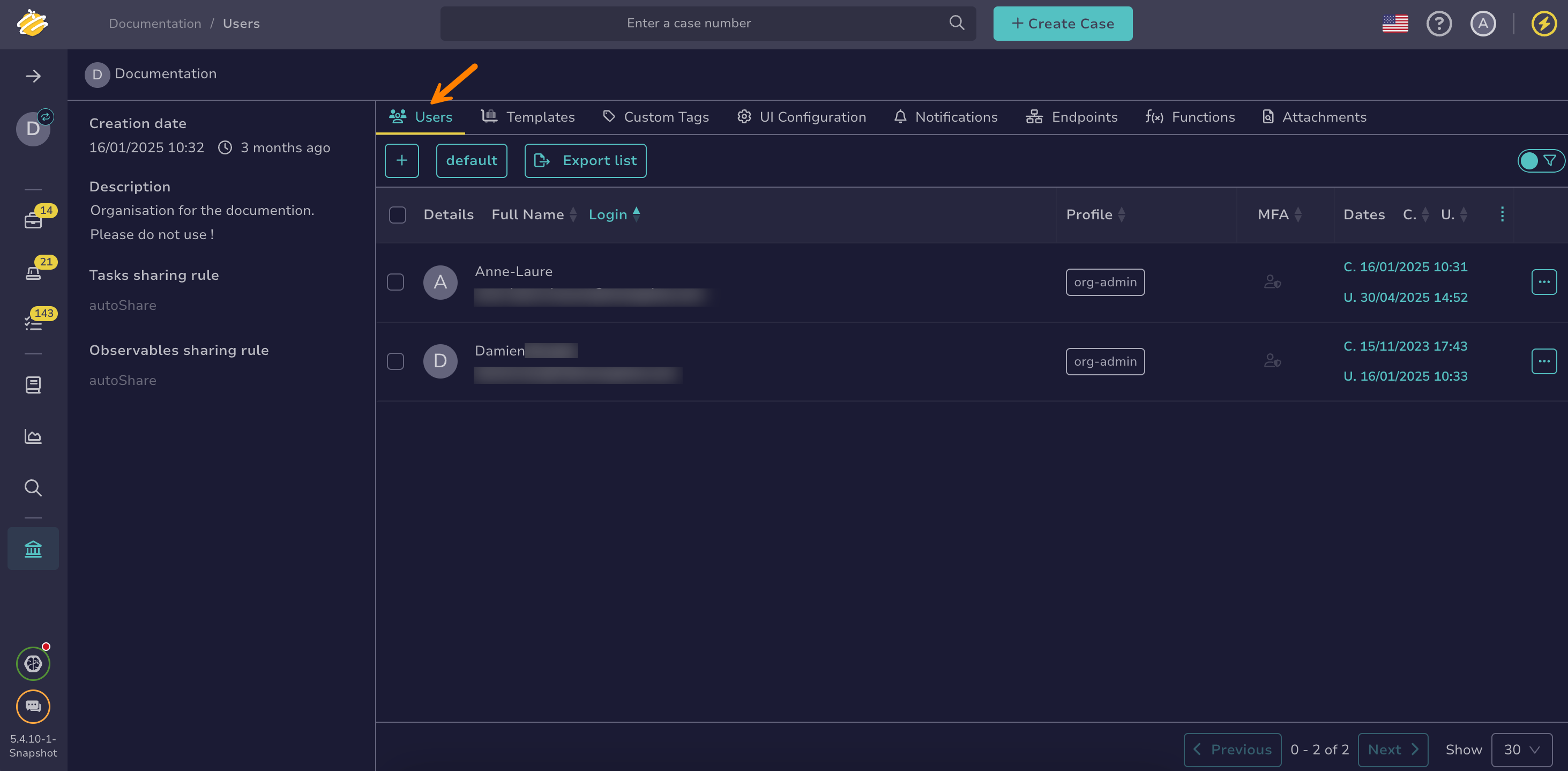
Task: Open actions menu for Anne-Laure row
Action: point(1544,282)
